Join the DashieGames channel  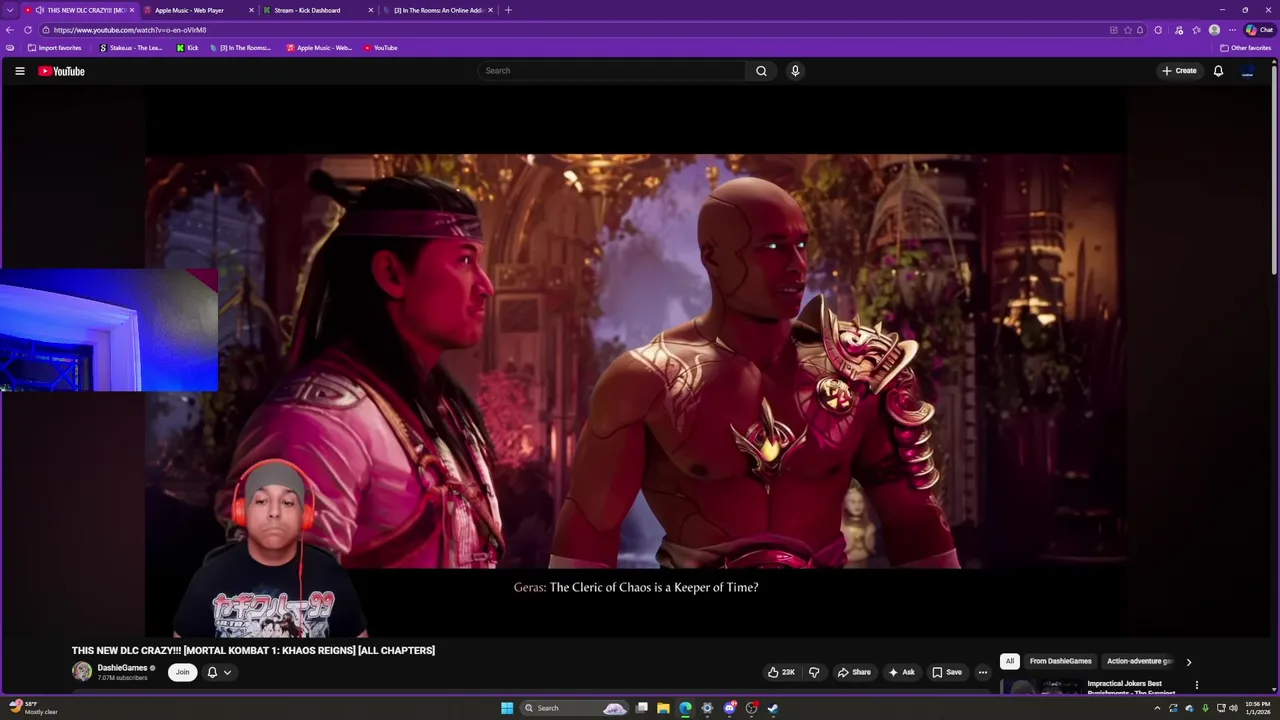click(182, 672)
